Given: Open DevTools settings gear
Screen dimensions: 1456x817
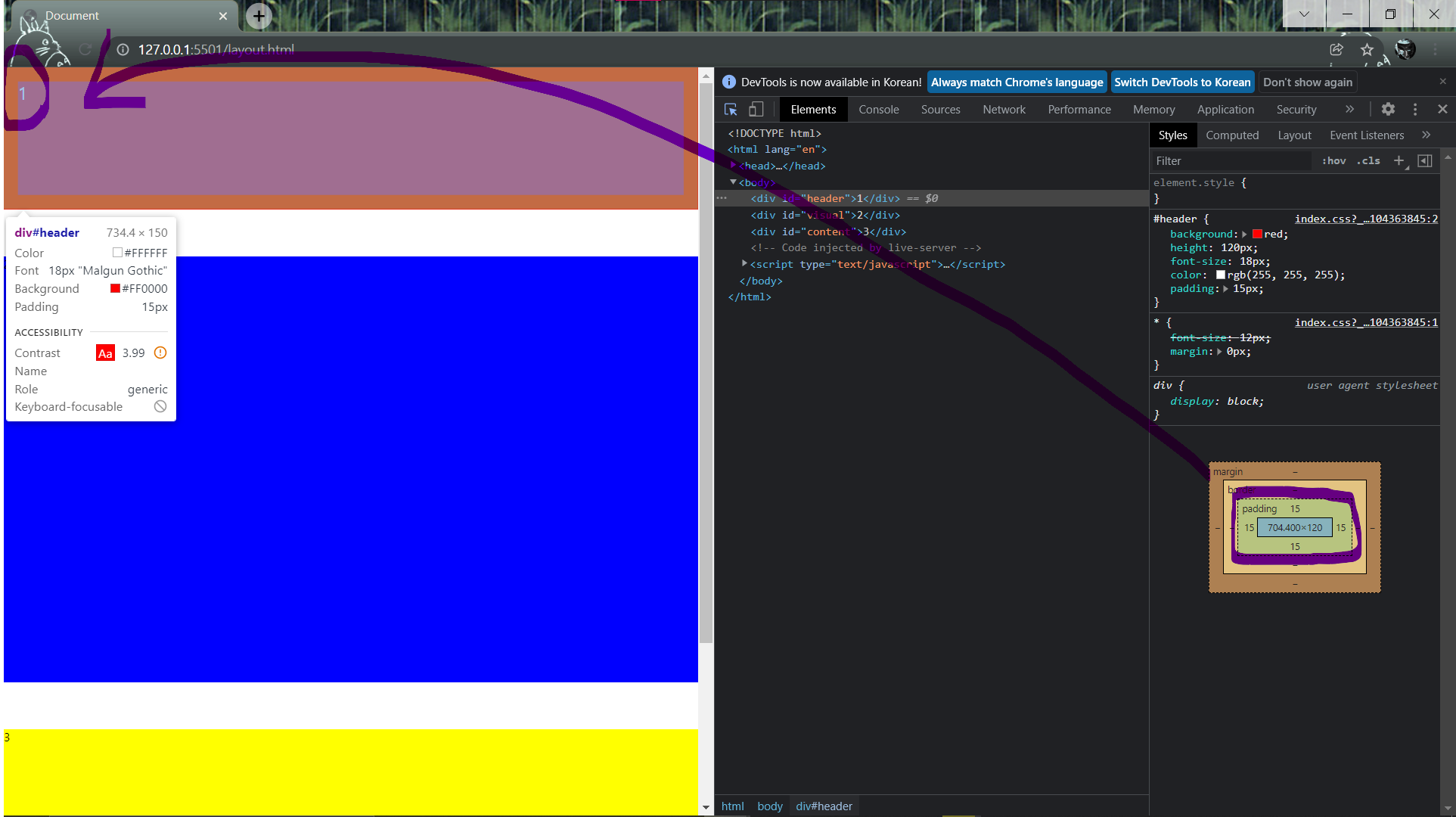Looking at the screenshot, I should (1388, 109).
